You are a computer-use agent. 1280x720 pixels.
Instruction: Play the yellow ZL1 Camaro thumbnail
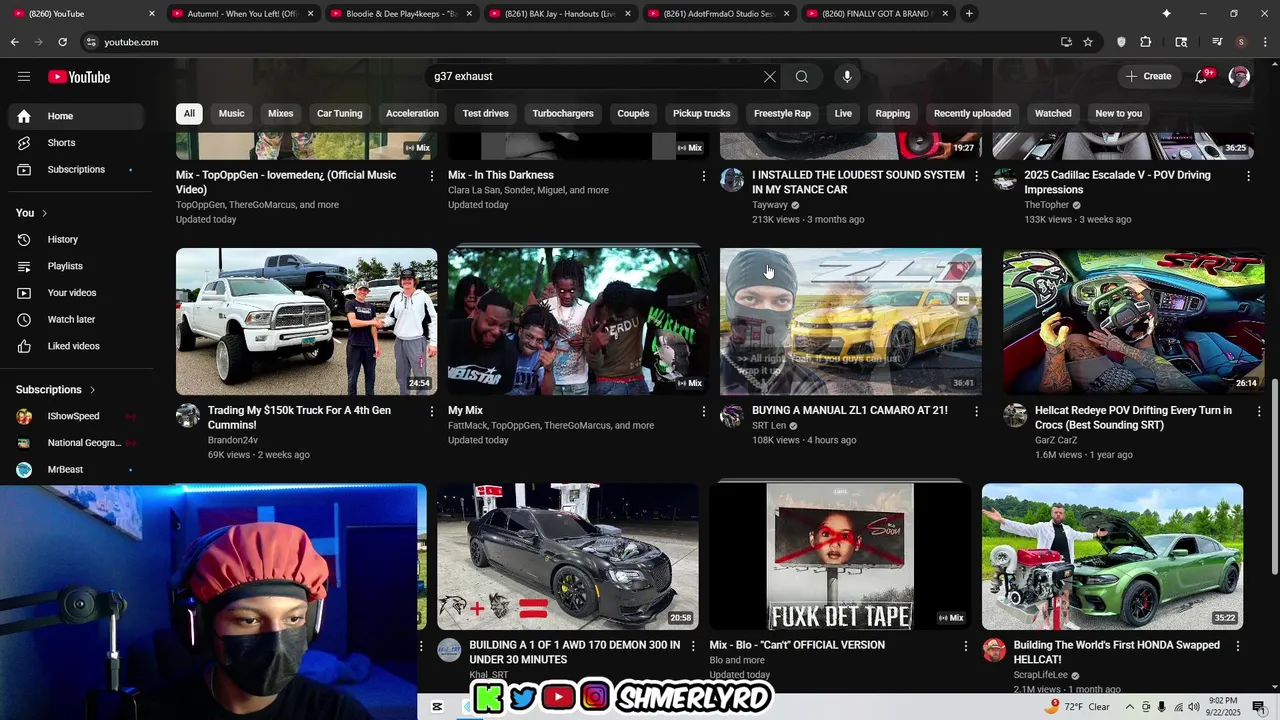point(851,322)
